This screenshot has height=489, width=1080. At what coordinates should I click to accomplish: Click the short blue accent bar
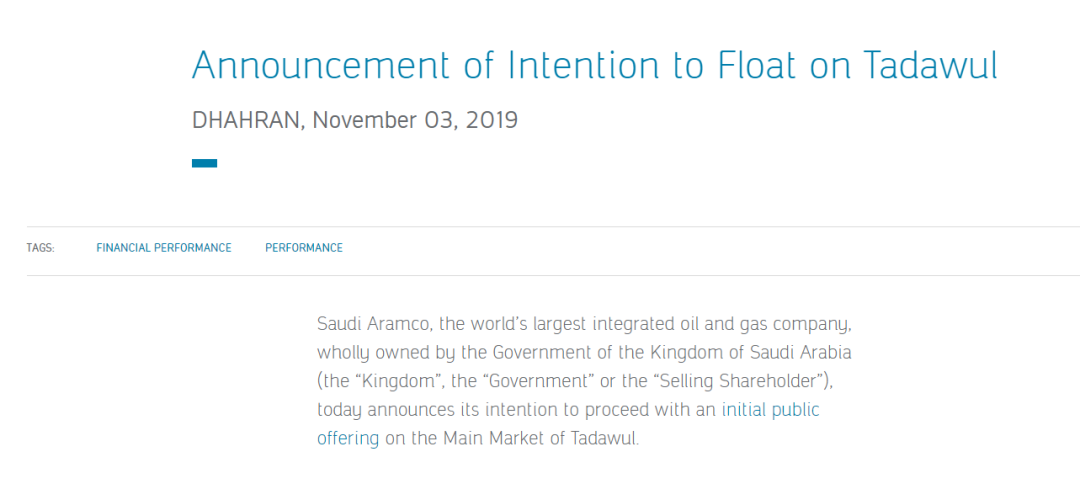[x=205, y=163]
